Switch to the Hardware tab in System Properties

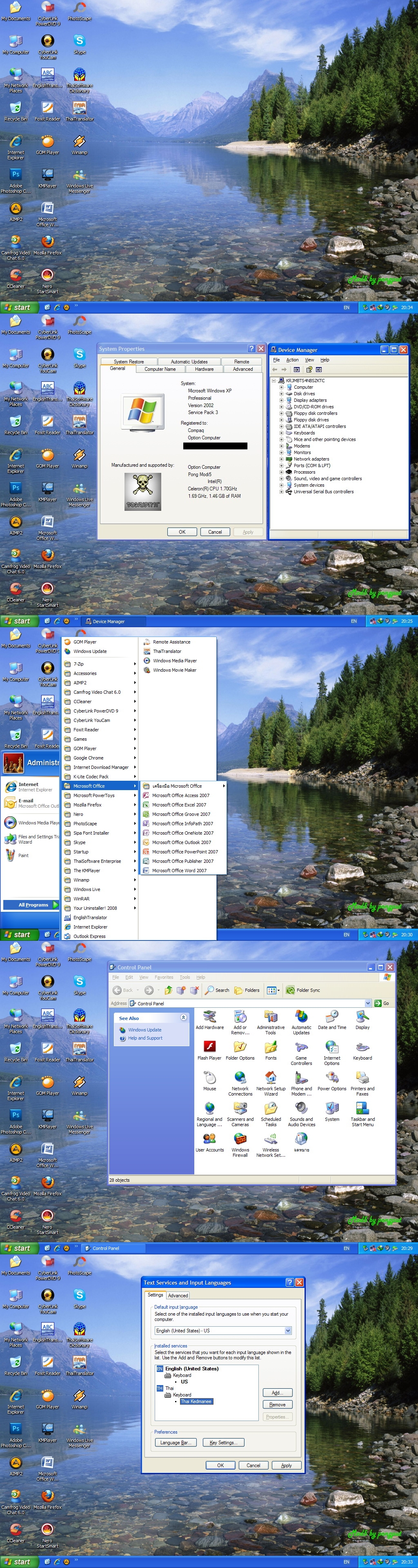click(205, 369)
